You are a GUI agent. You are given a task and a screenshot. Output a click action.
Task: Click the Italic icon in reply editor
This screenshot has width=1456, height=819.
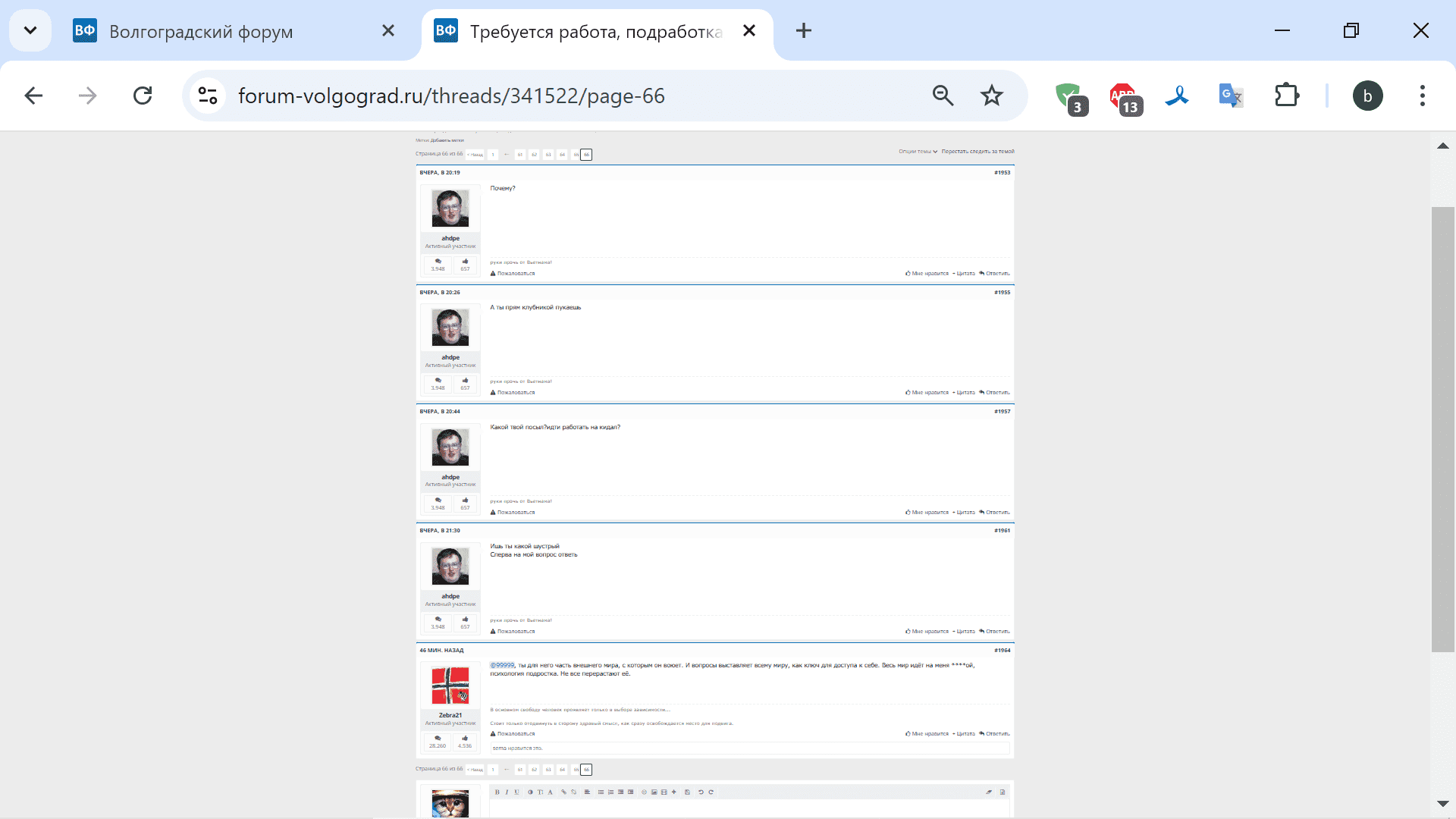[507, 792]
